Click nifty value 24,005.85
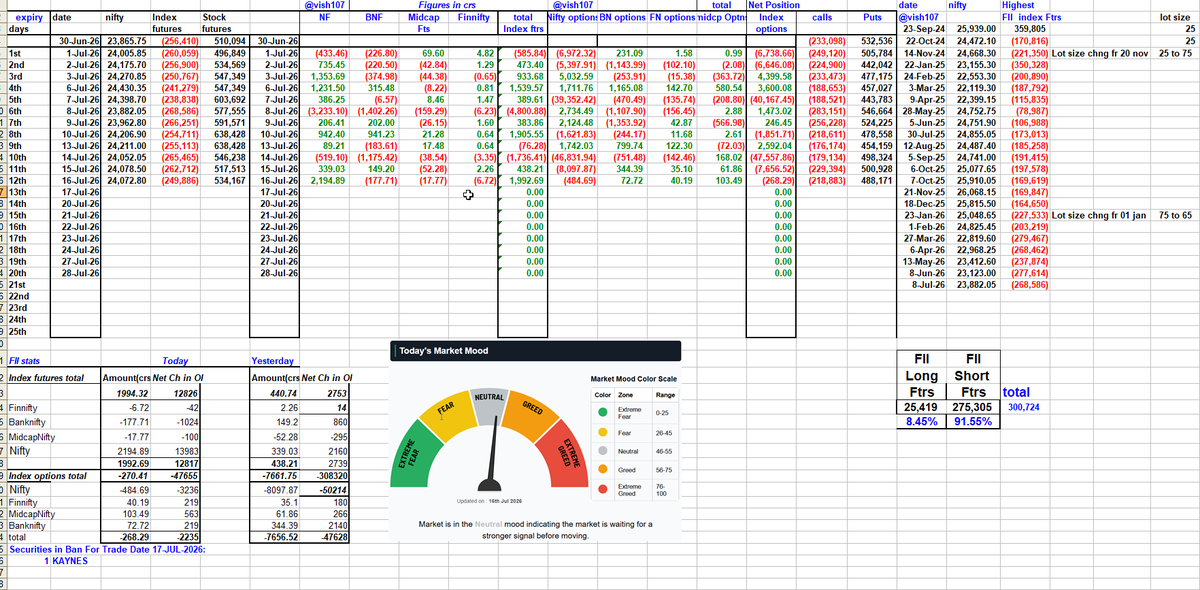Image resolution: width=1200 pixels, height=590 pixels. click(x=127, y=52)
